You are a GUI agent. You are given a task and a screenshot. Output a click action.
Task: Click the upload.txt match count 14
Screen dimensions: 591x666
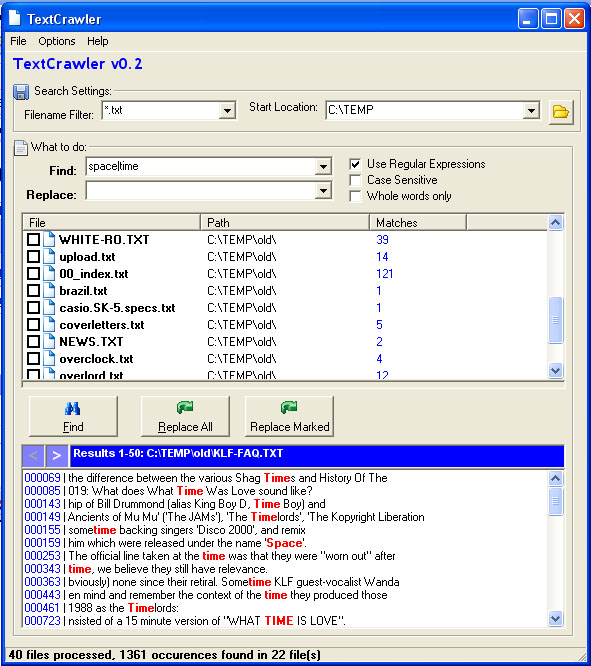point(382,257)
